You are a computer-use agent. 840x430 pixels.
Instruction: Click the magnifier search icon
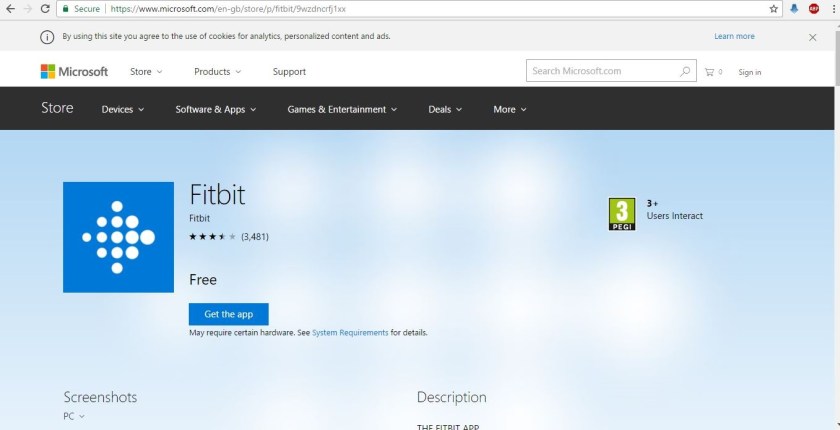(685, 71)
